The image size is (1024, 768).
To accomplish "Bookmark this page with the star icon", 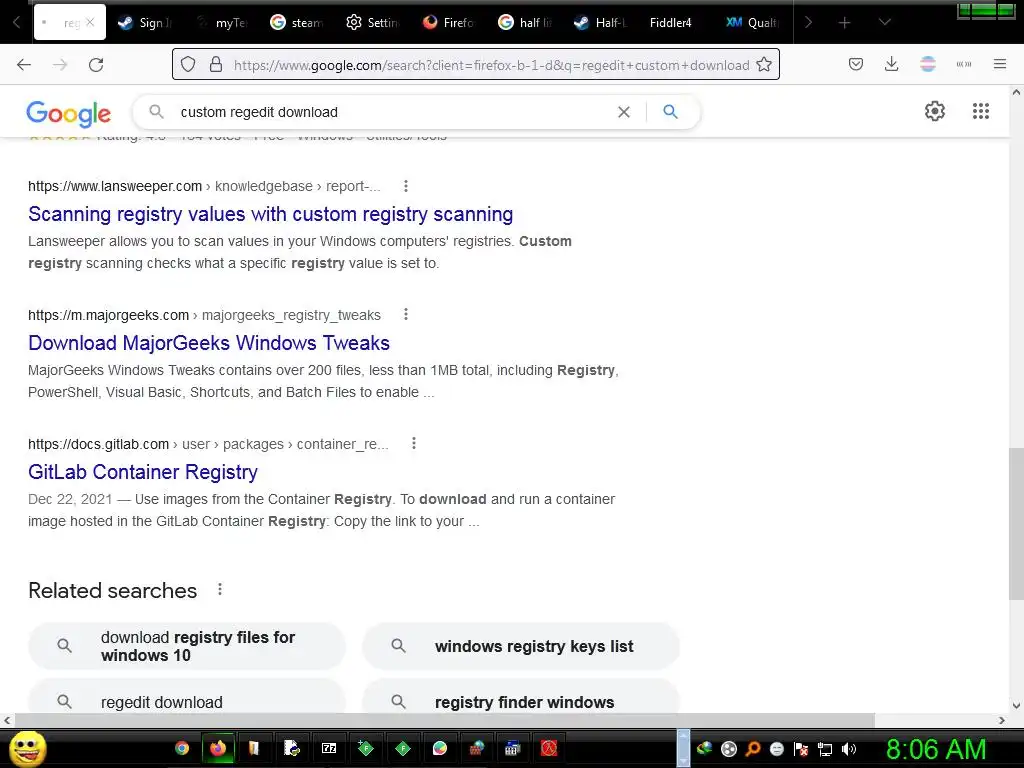I will coord(764,65).
